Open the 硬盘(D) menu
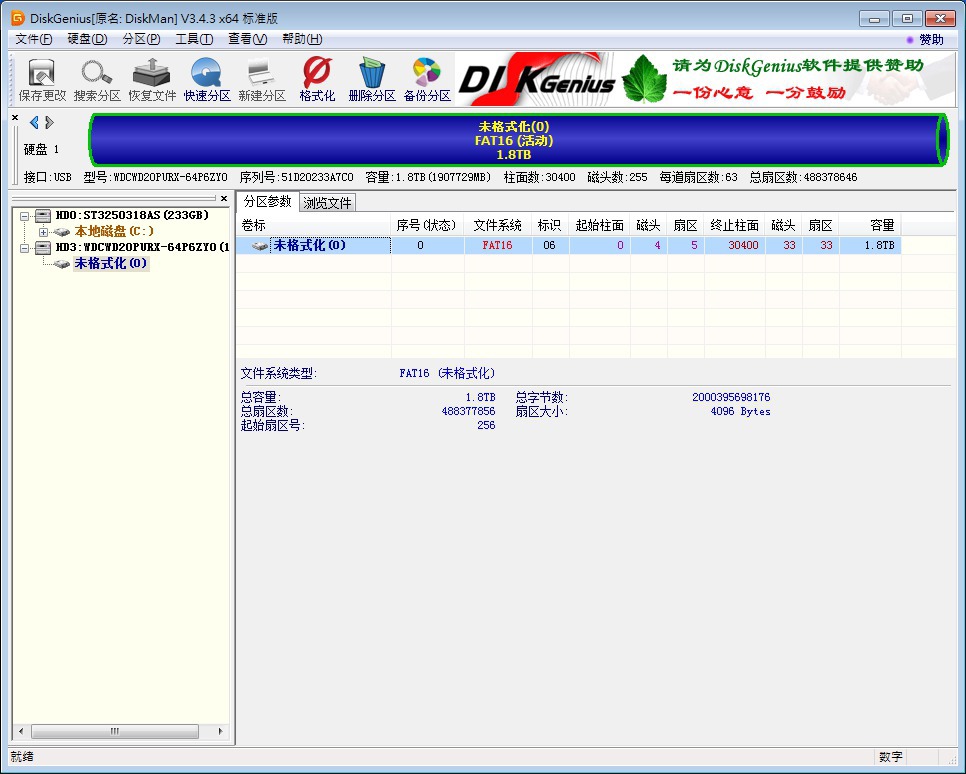966x774 pixels. point(87,39)
